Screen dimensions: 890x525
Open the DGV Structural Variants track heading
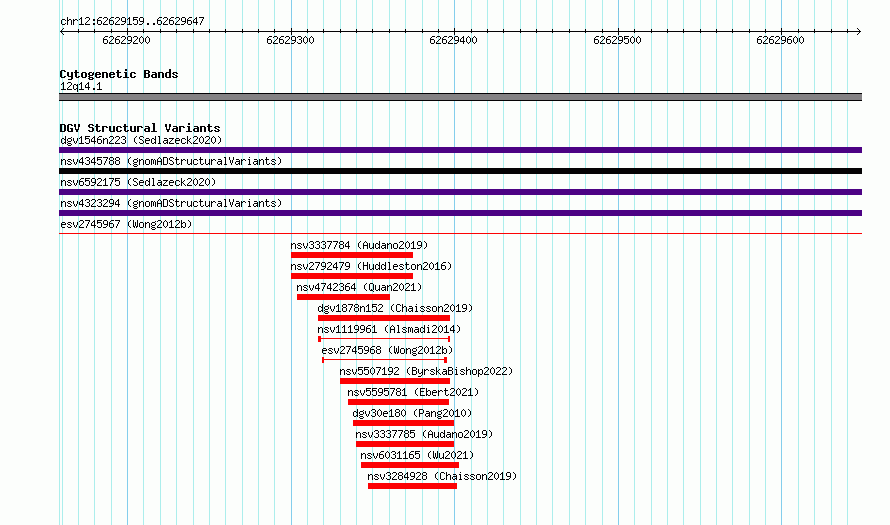(140, 128)
